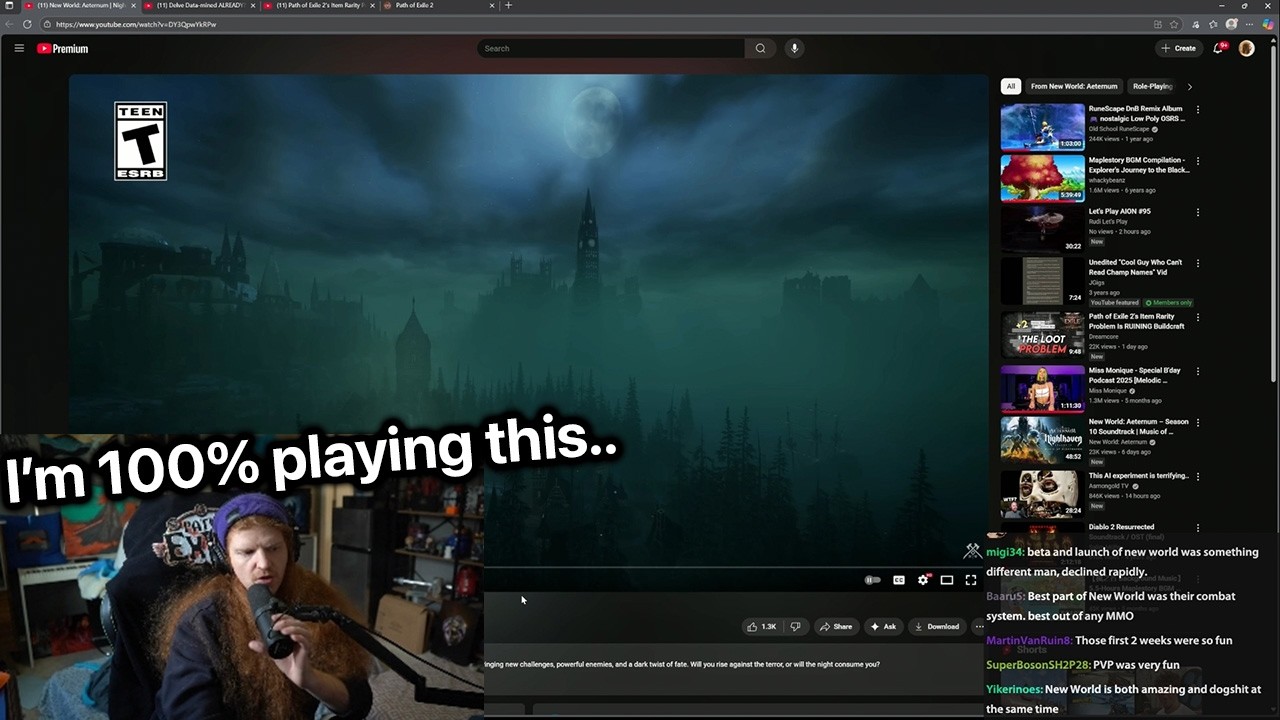Start voice search with the microphone
1280x720 pixels.
tap(794, 48)
